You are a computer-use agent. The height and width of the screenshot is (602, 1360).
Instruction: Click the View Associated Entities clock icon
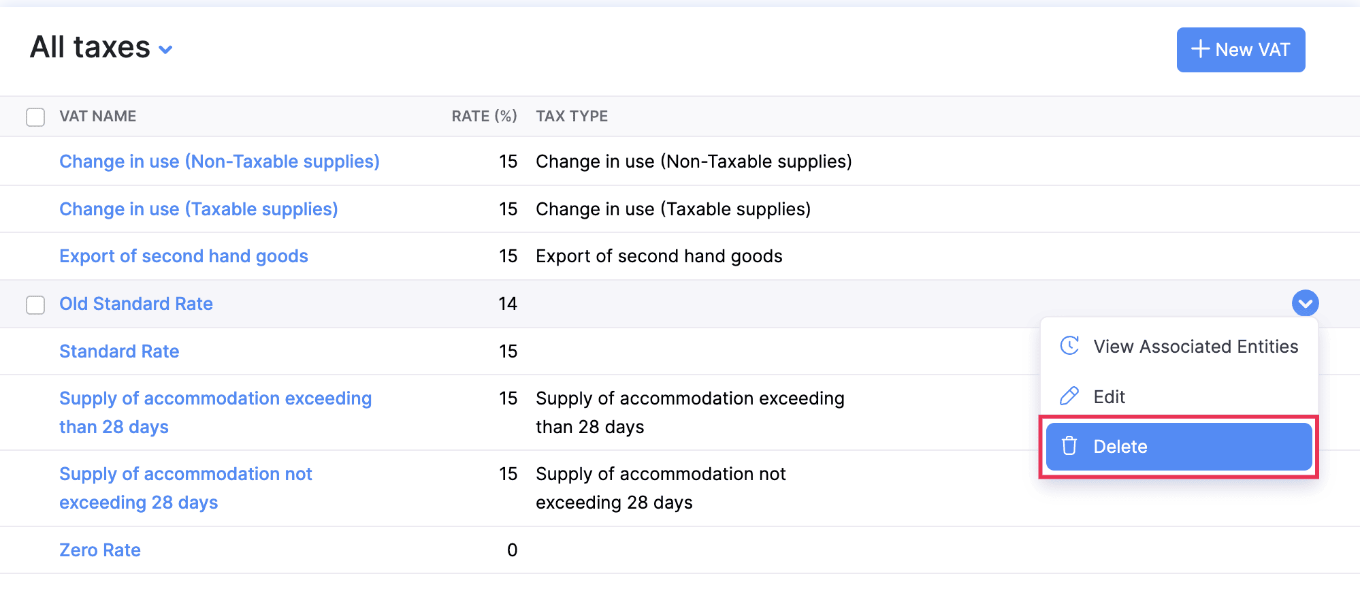(1069, 346)
